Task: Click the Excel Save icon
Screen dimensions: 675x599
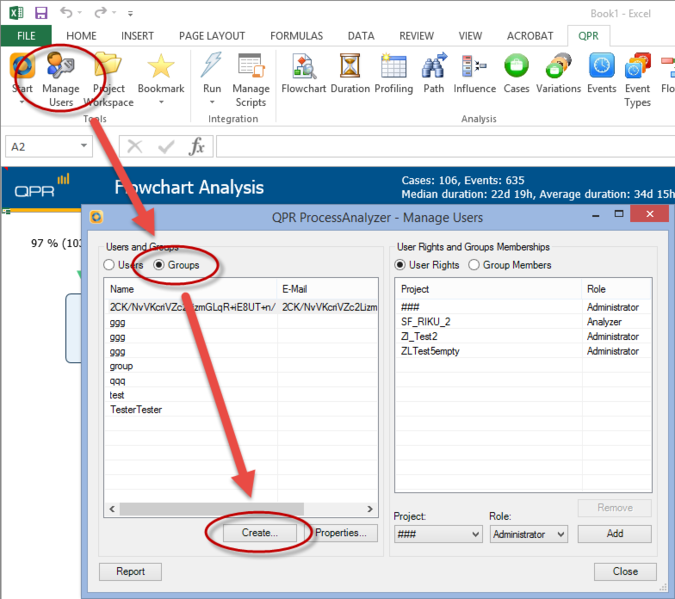Action: [41, 12]
